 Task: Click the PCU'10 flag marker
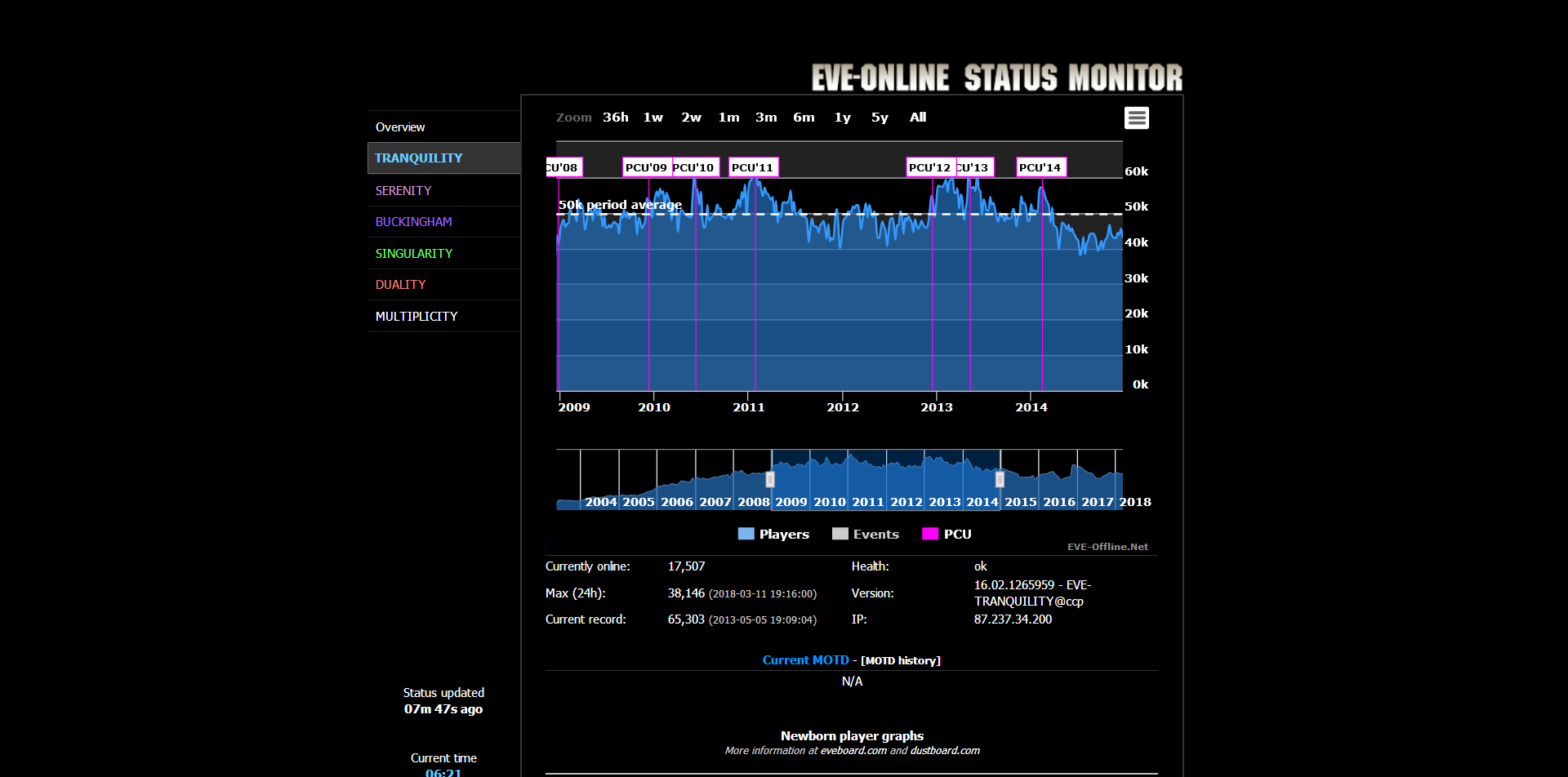point(695,167)
